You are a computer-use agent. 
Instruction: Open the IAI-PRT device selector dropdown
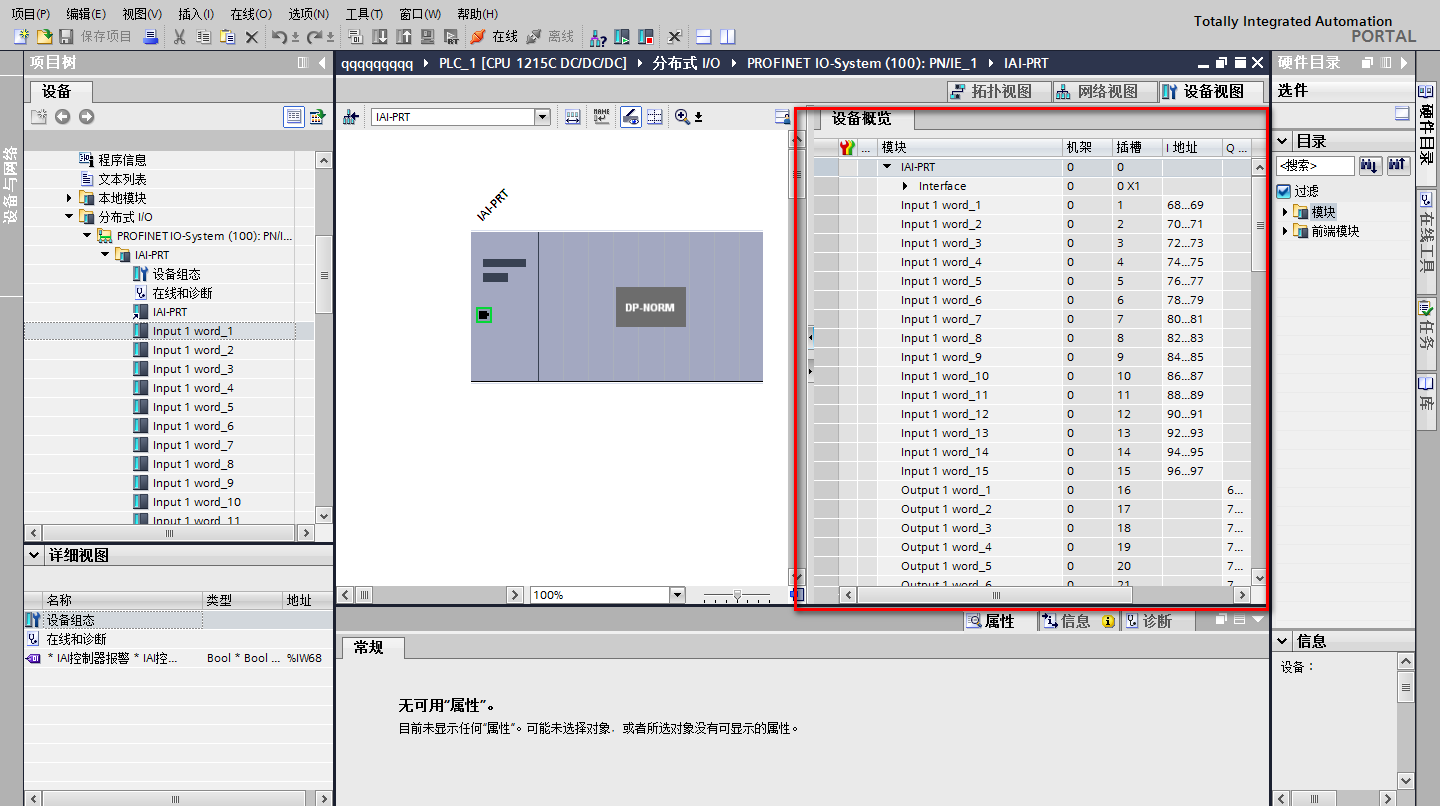(542, 117)
